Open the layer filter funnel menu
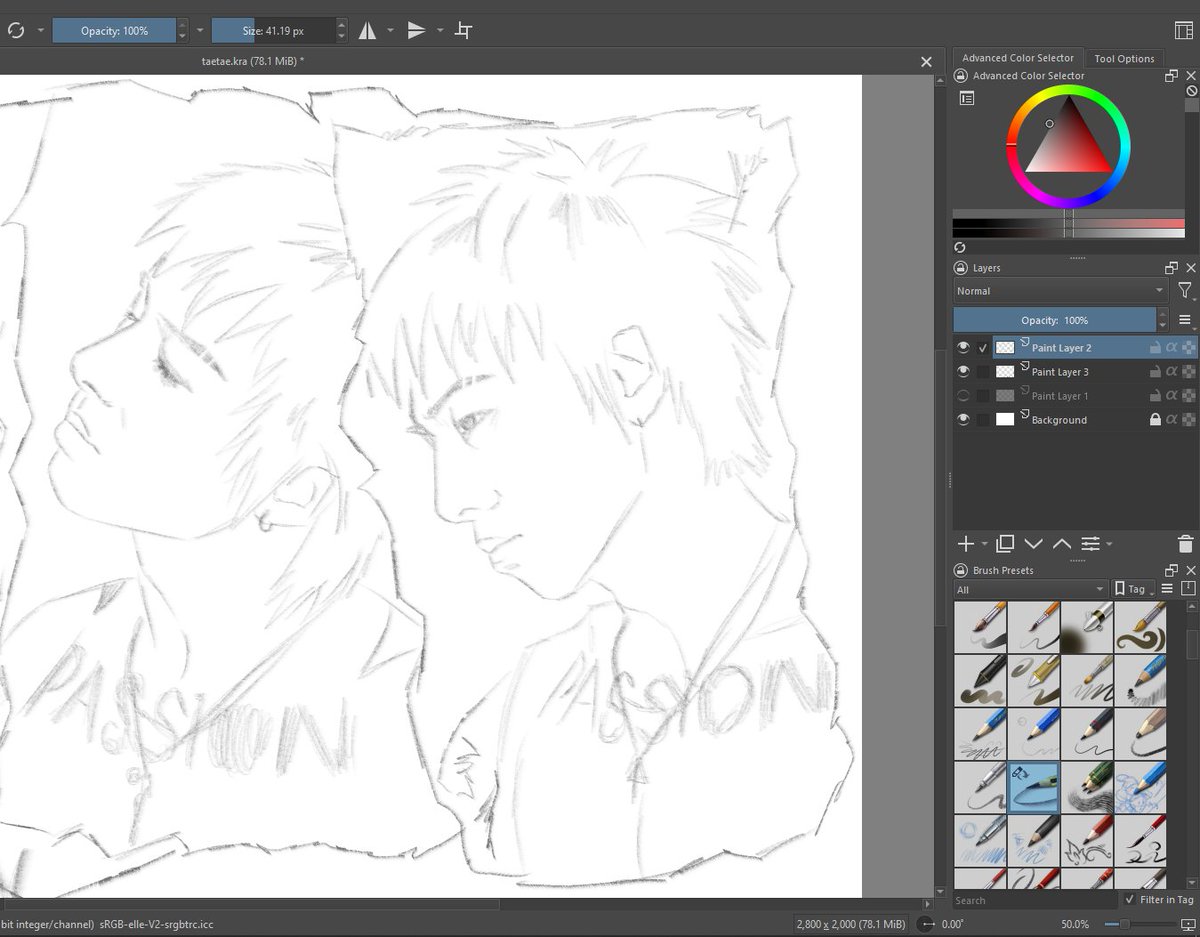 click(1185, 291)
